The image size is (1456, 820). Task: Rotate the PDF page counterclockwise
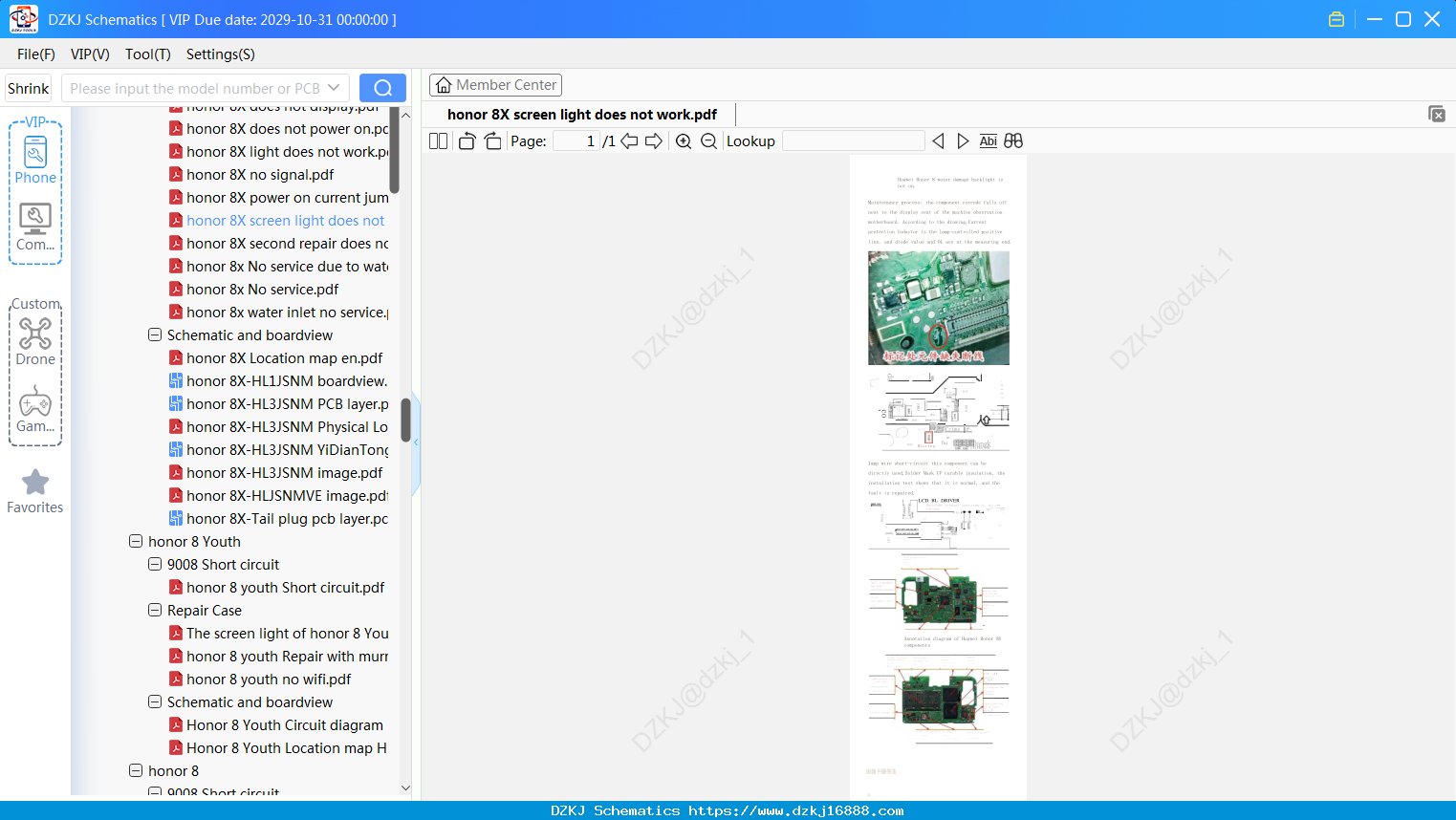467,141
